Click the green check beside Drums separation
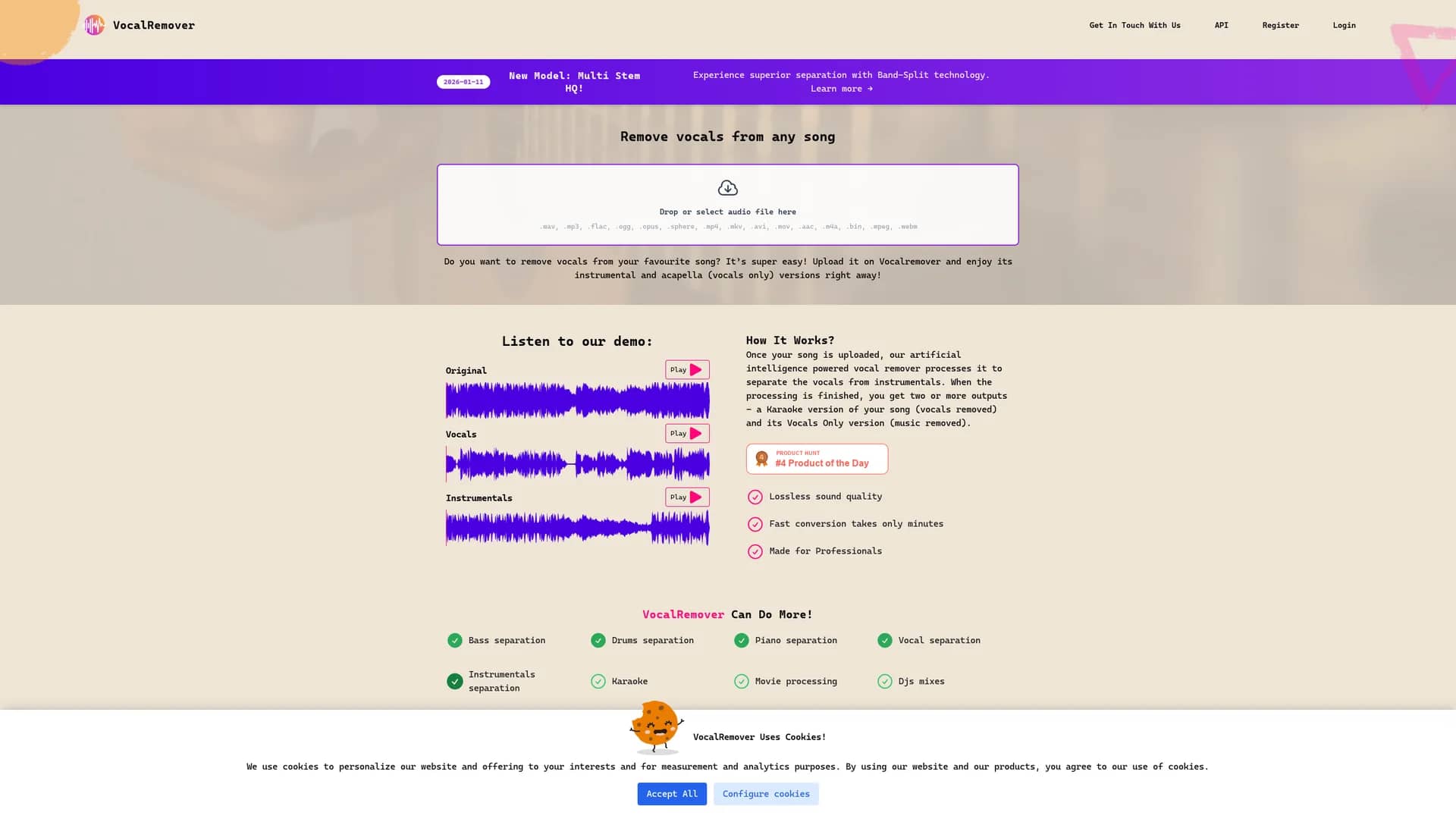 598,641
